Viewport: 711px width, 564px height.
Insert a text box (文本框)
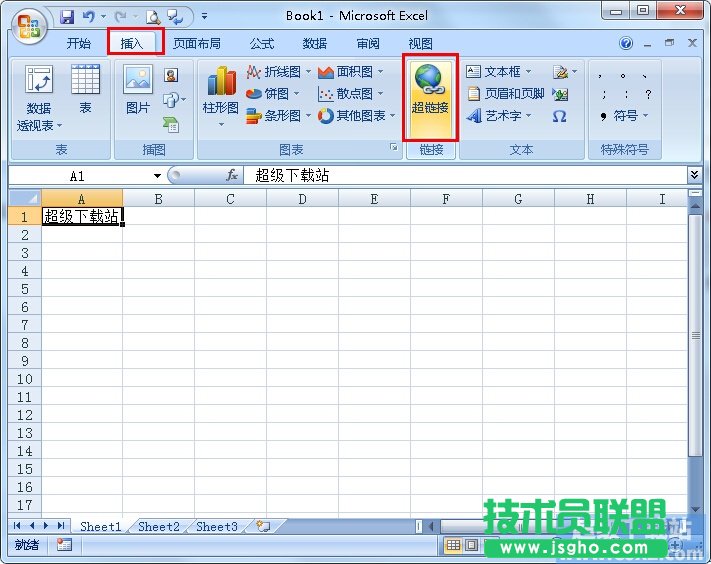pyautogui.click(x=498, y=72)
